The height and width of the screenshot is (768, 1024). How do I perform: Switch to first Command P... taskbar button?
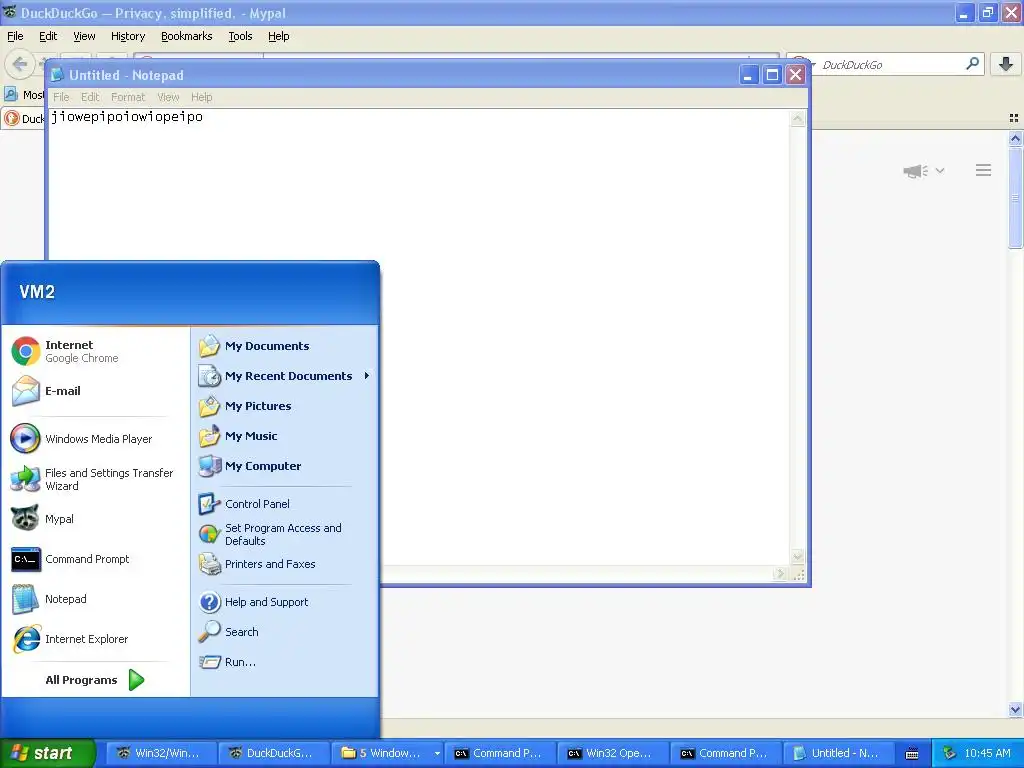point(498,754)
